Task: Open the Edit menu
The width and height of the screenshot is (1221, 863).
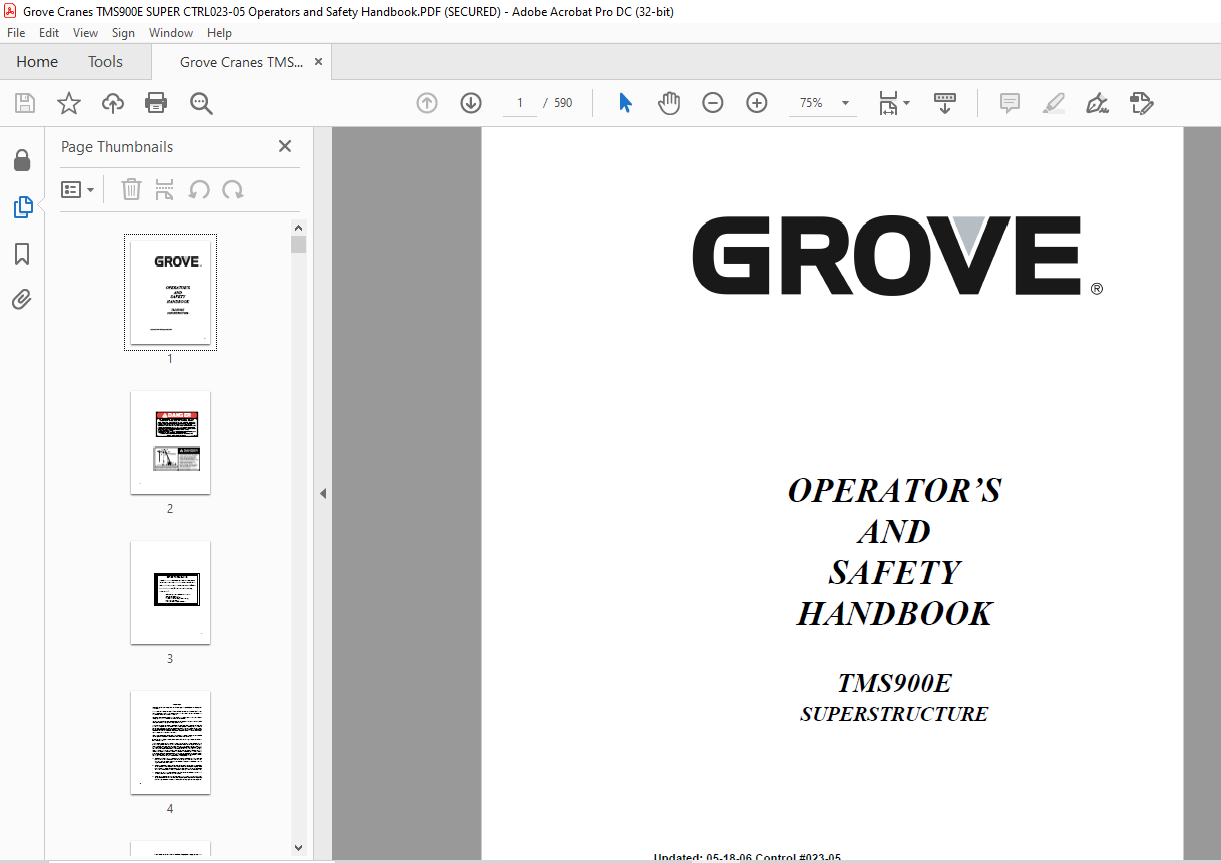Action: pos(49,33)
